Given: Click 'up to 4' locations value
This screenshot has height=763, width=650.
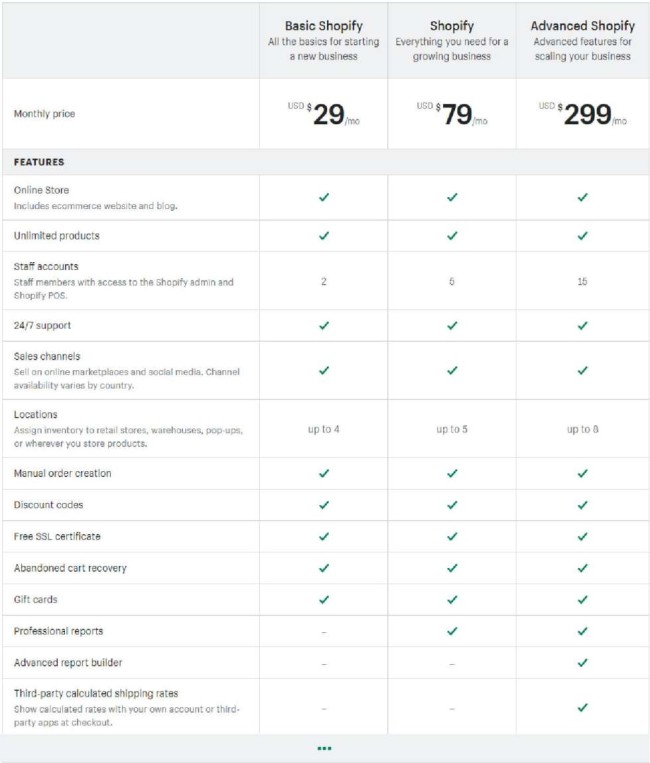Looking at the screenshot, I should (x=323, y=429).
